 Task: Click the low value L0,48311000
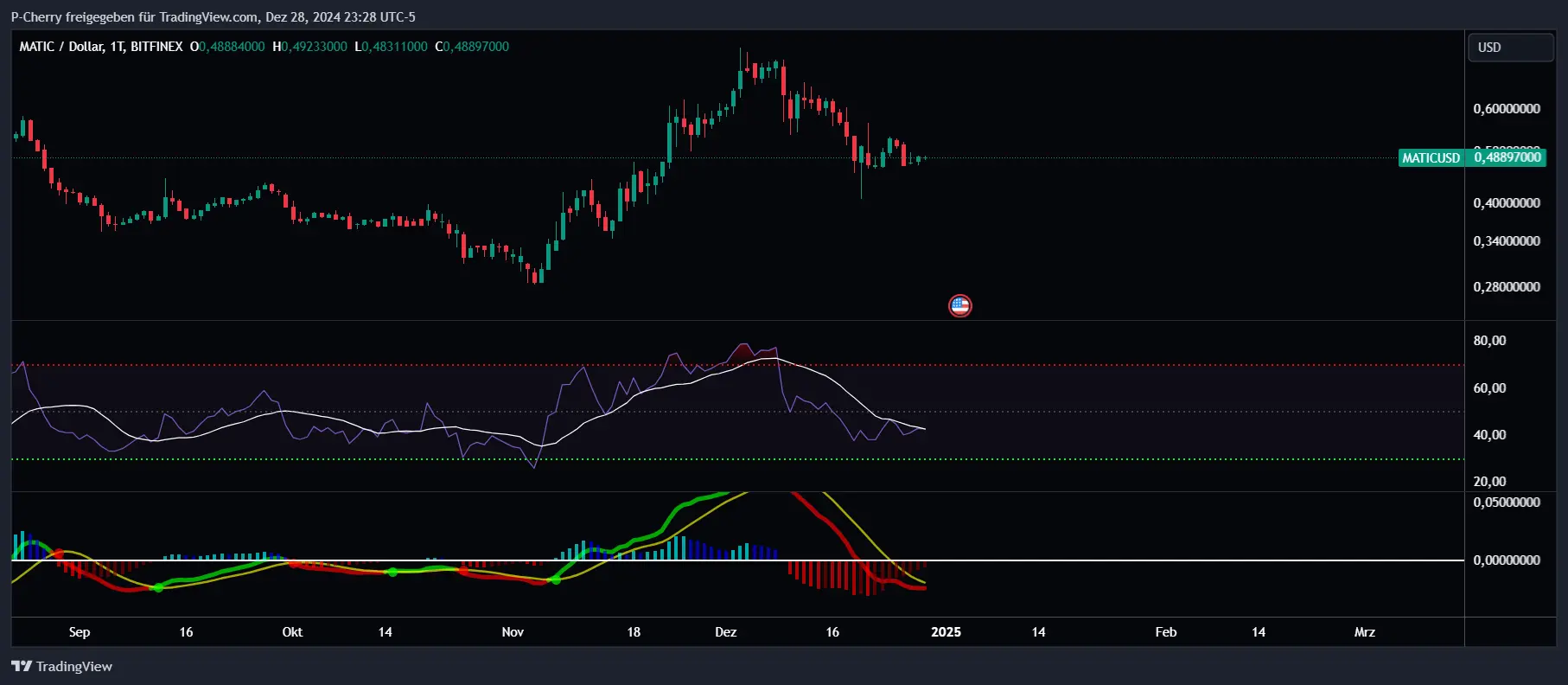click(x=391, y=47)
